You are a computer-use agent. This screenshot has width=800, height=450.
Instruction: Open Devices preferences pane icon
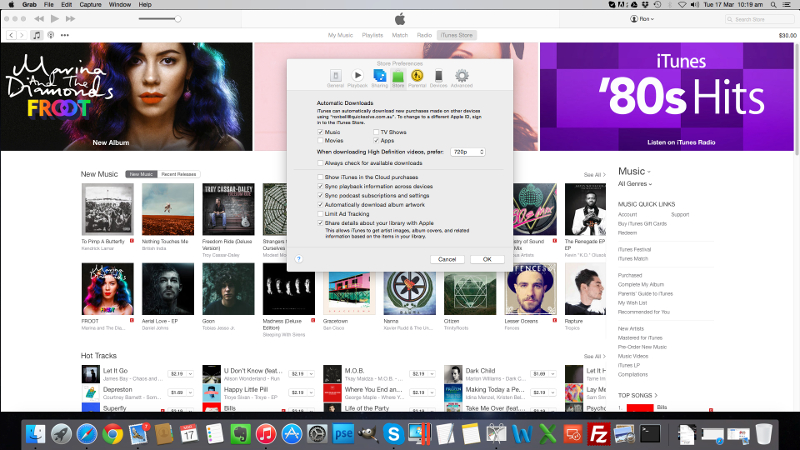(438, 78)
